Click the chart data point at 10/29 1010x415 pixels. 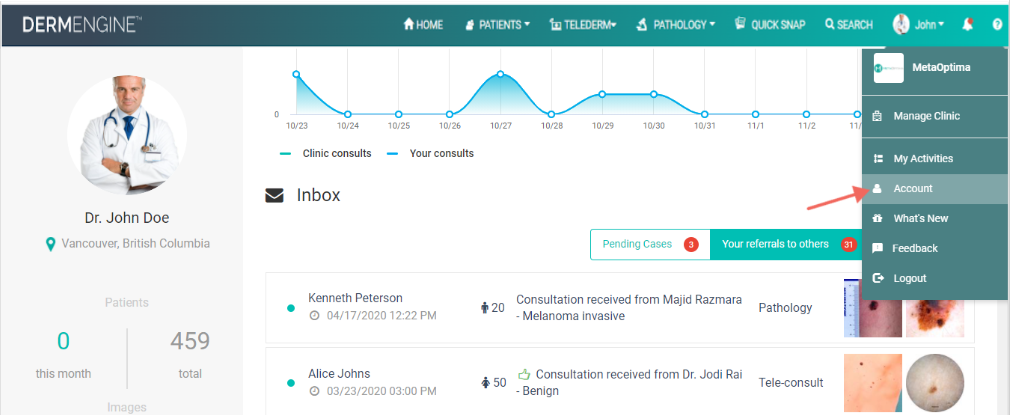602,94
